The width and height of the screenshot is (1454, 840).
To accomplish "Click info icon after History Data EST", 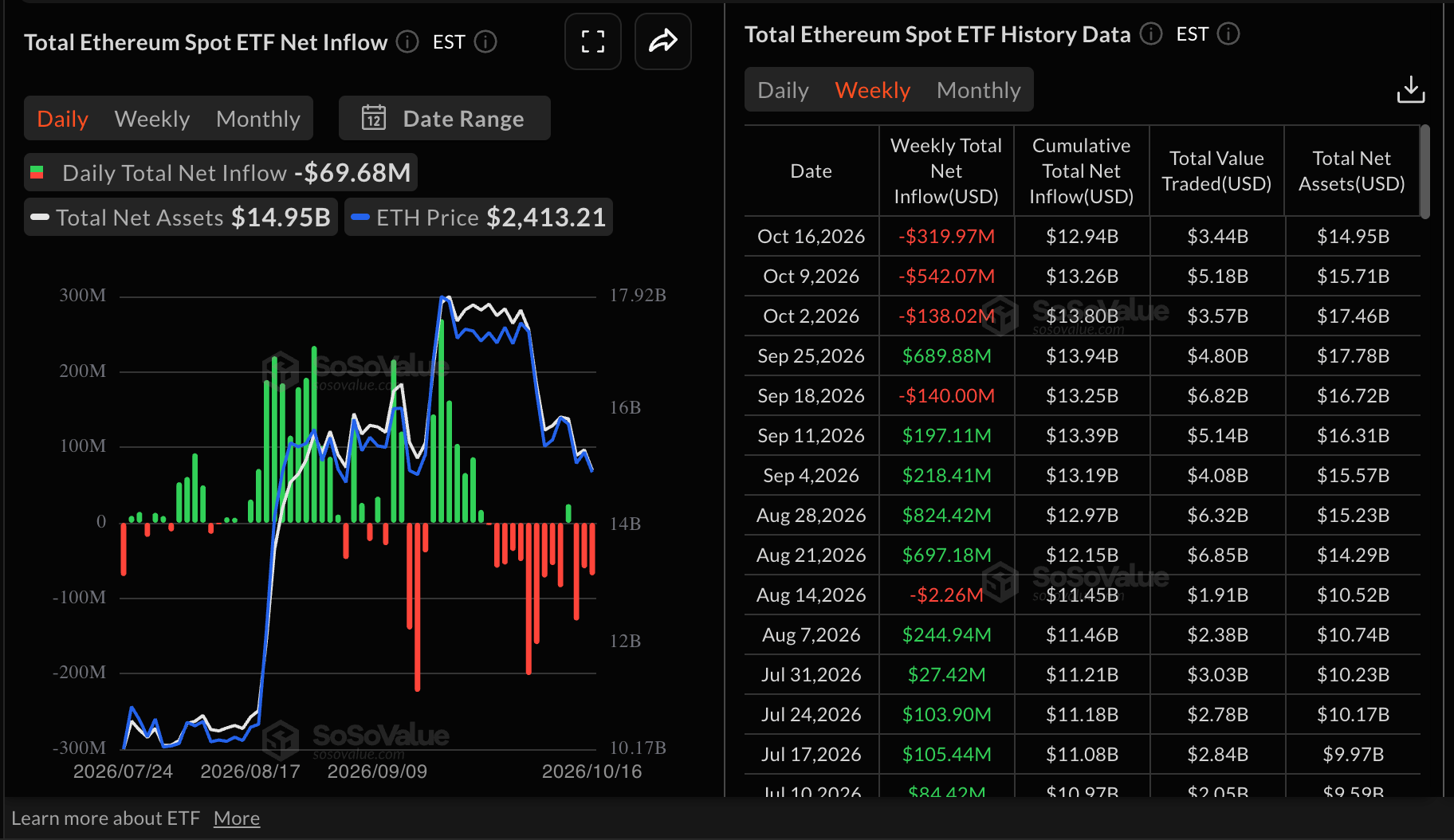I will tap(1228, 33).
